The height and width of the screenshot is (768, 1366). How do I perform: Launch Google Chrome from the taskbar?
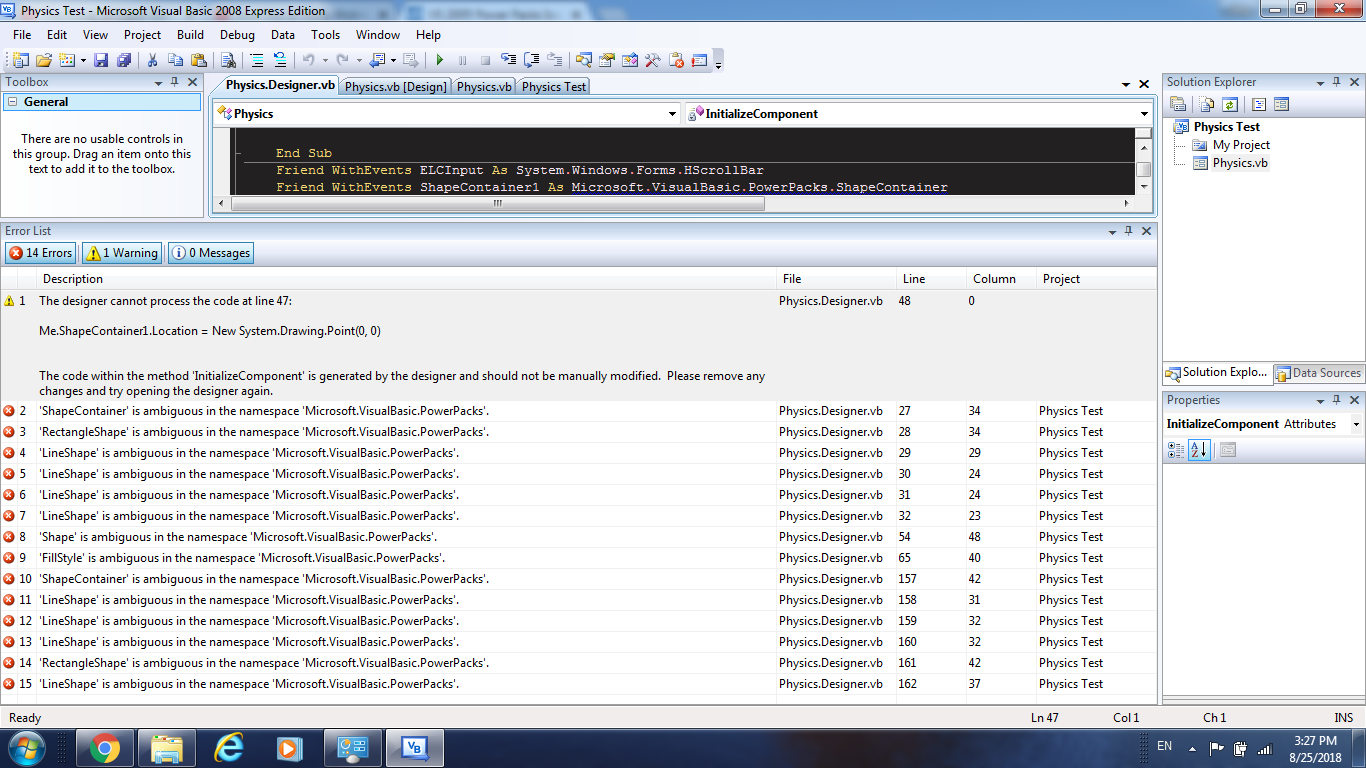104,748
